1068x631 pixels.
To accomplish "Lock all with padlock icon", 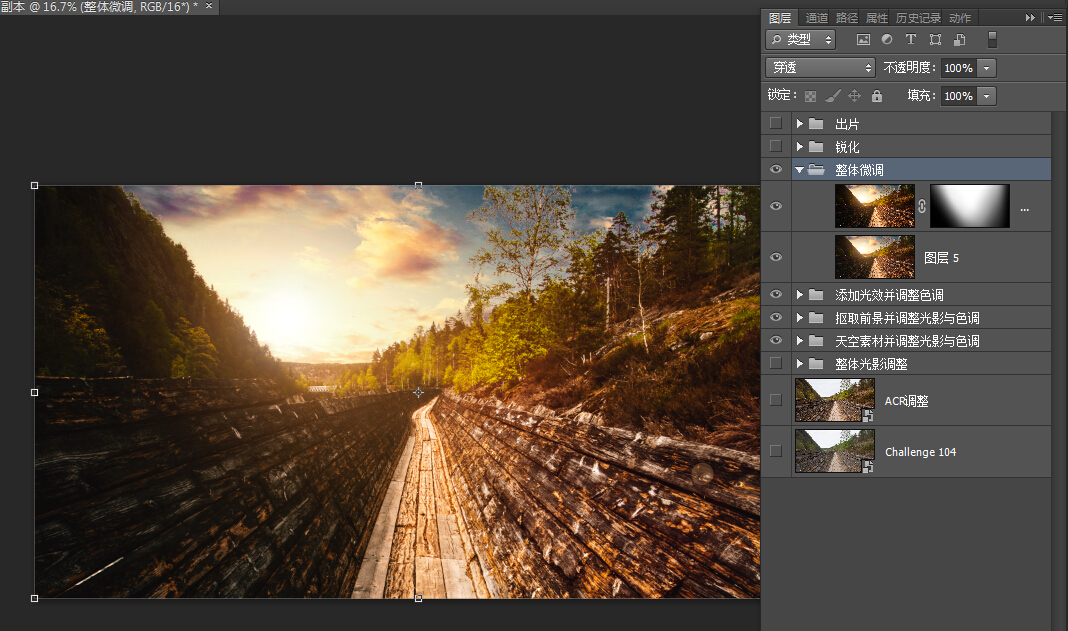I will (877, 96).
